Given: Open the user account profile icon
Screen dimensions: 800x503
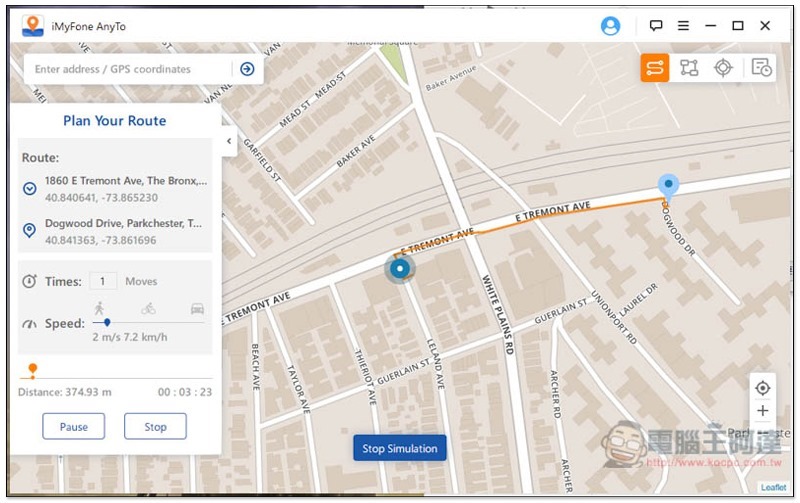Looking at the screenshot, I should click(610, 26).
